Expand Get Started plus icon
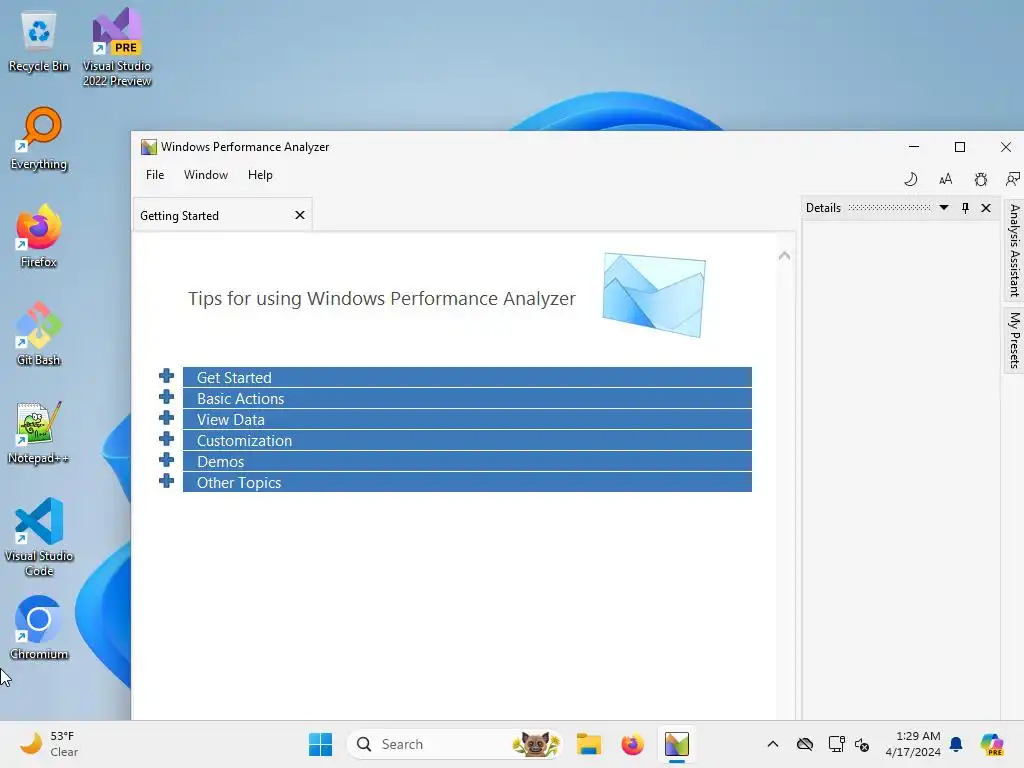The image size is (1024, 768). tap(167, 376)
